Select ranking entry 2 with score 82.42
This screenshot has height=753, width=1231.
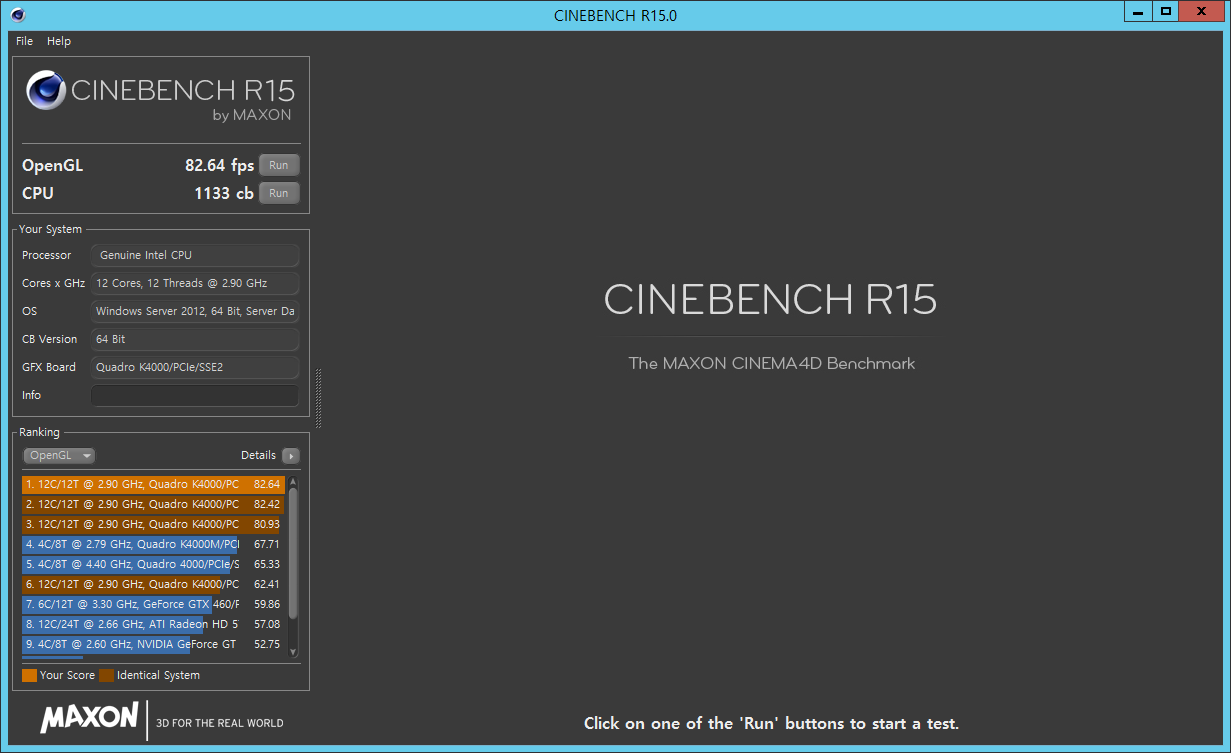[153, 504]
